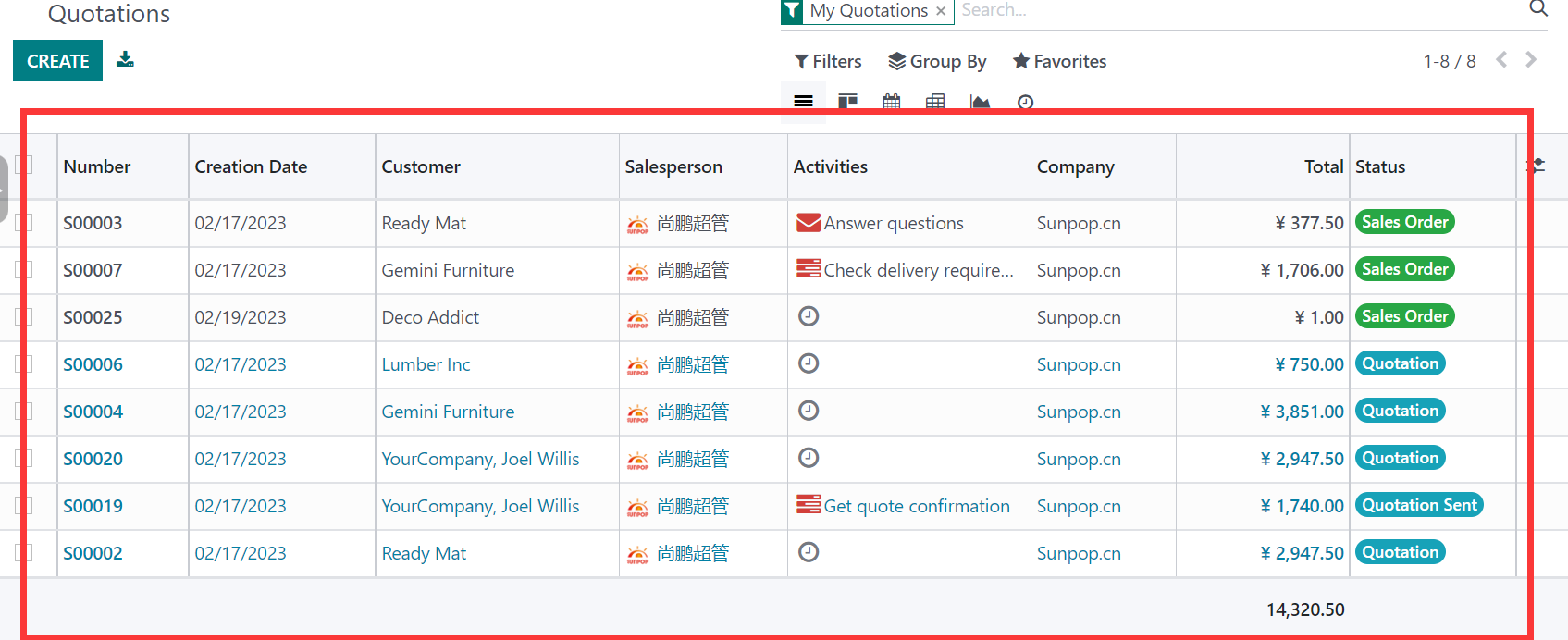This screenshot has width=1568, height=640.
Task: Open quotation S00019 link
Action: [93, 506]
